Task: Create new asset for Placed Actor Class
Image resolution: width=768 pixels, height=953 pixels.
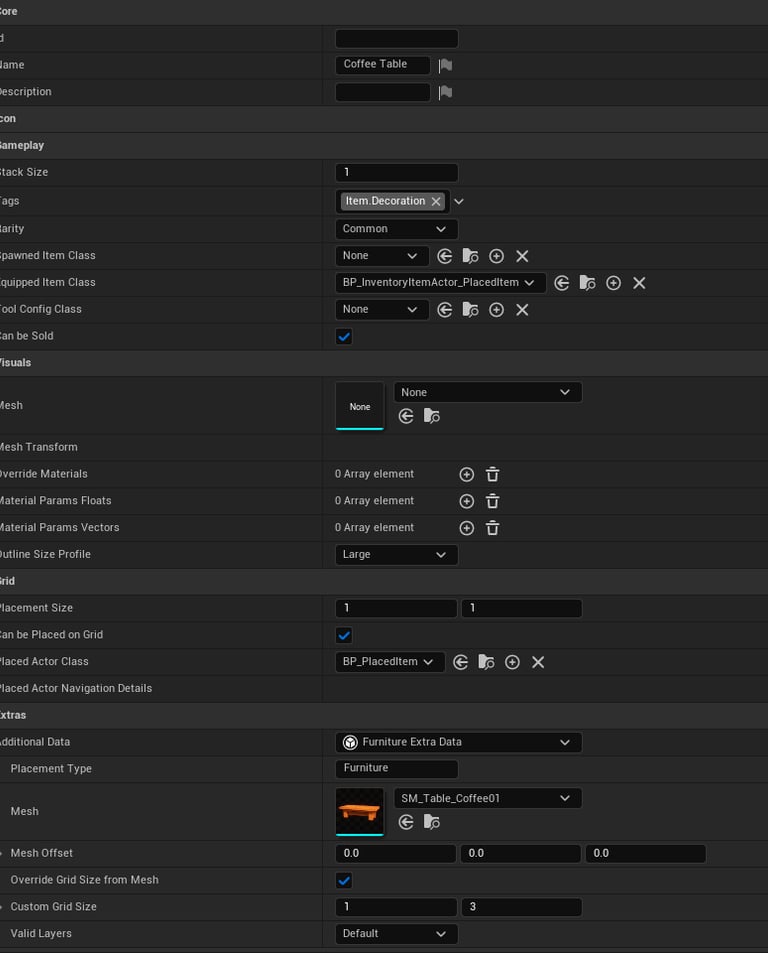Action: (512, 662)
